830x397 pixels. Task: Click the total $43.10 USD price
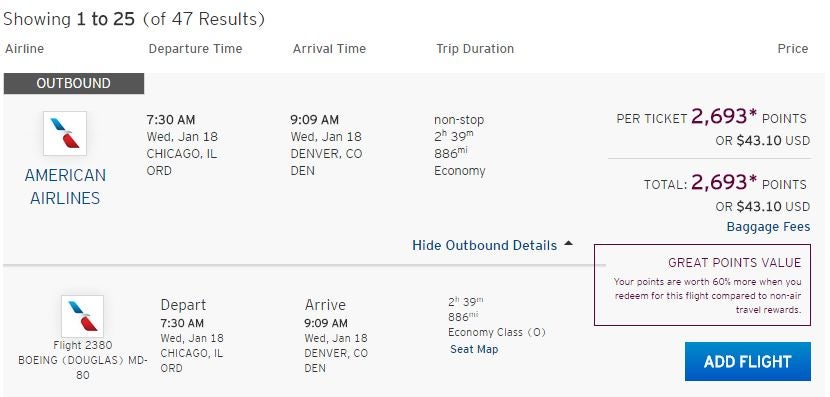tap(773, 206)
